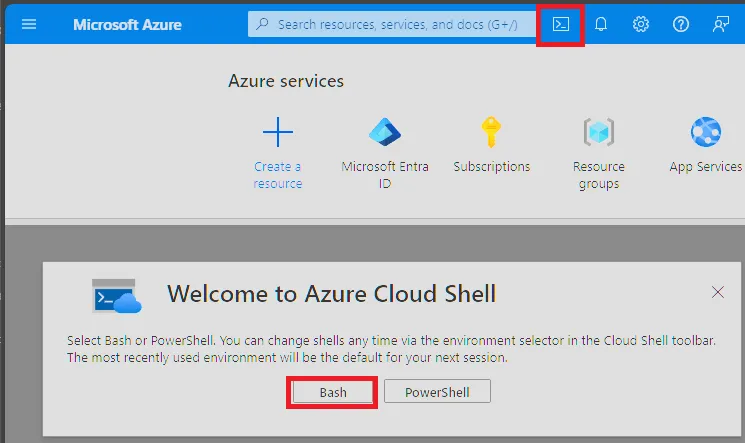Open the Resource groups cube icon
Viewport: 745px width, 443px height.
coord(598,131)
